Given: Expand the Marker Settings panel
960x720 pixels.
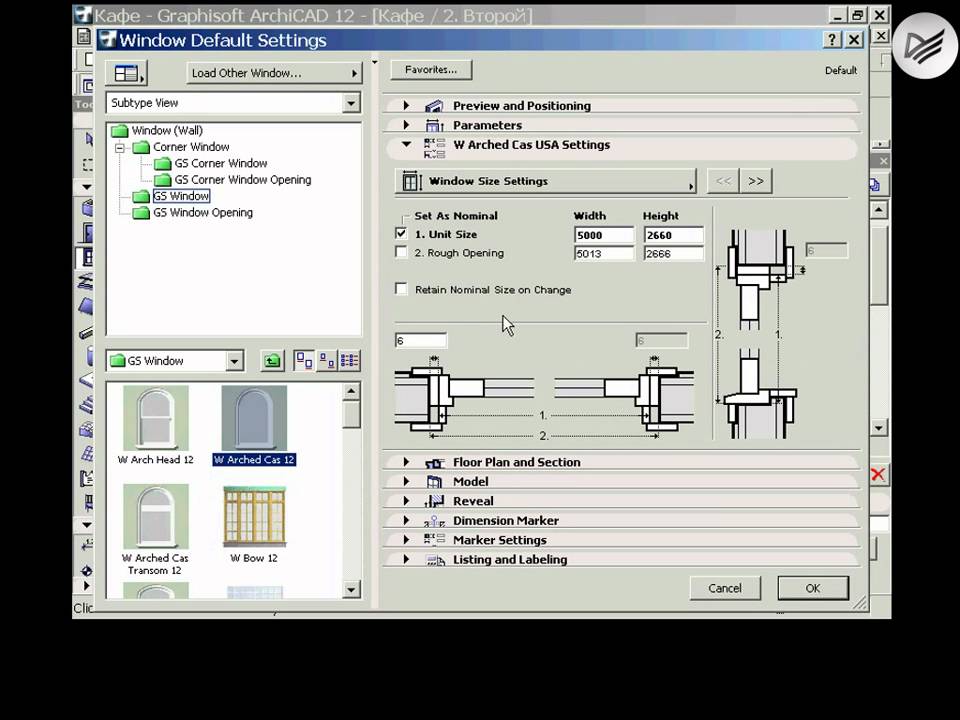Looking at the screenshot, I should [406, 540].
